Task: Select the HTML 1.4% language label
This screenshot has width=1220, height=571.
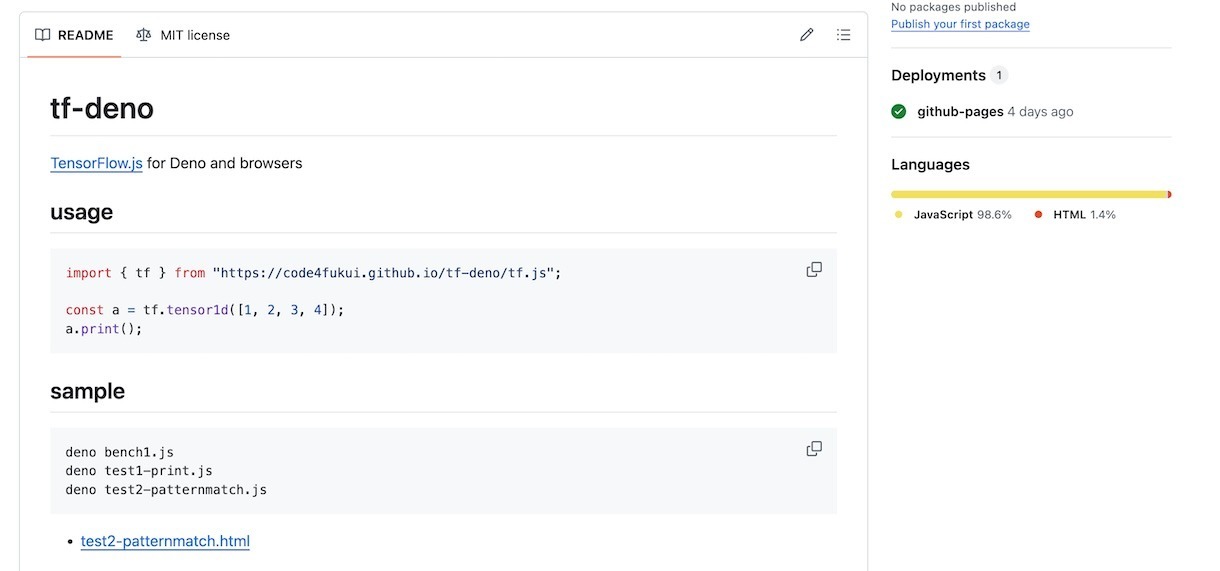Action: pyautogui.click(x=1084, y=215)
